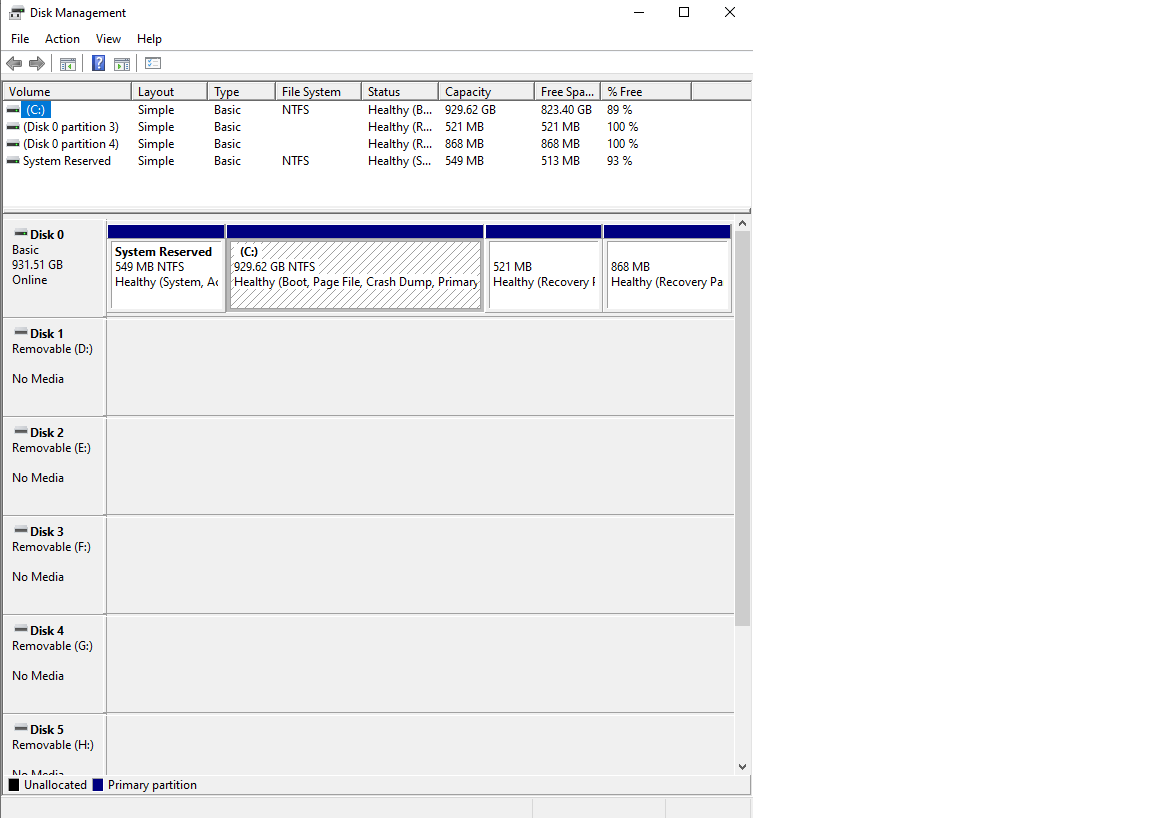Click the Disk Management app title icon

pos(16,12)
